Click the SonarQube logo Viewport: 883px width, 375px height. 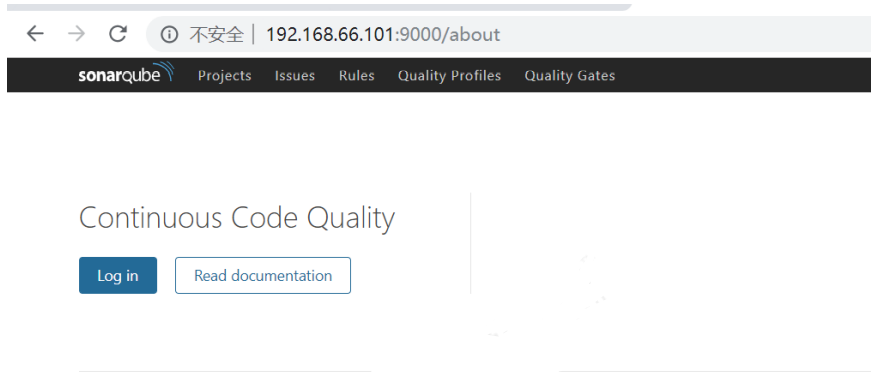[126, 74]
